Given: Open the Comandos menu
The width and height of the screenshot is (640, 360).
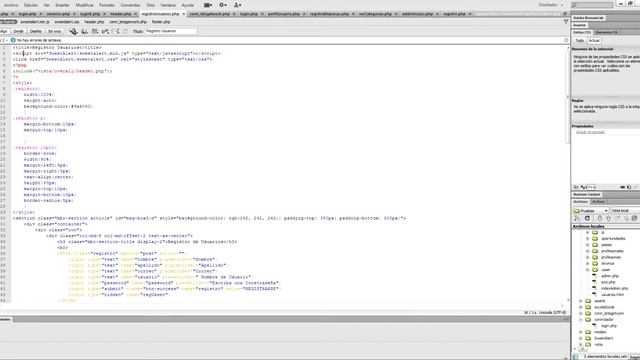Looking at the screenshot, I should (130, 5).
